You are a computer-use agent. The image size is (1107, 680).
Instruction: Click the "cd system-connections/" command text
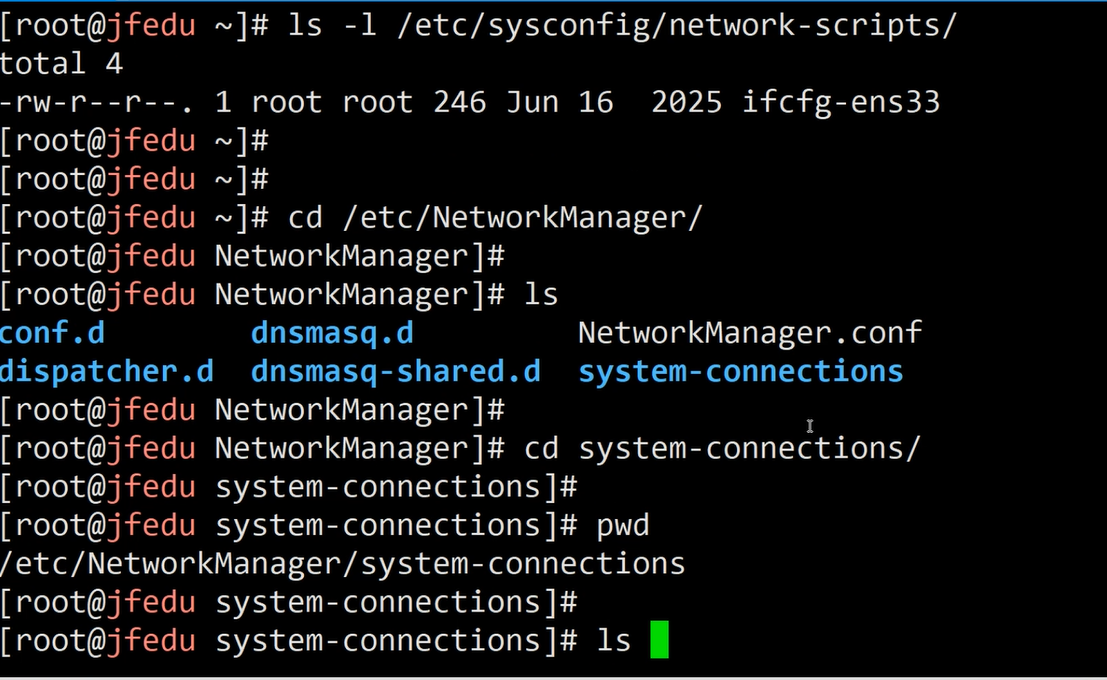722,449
